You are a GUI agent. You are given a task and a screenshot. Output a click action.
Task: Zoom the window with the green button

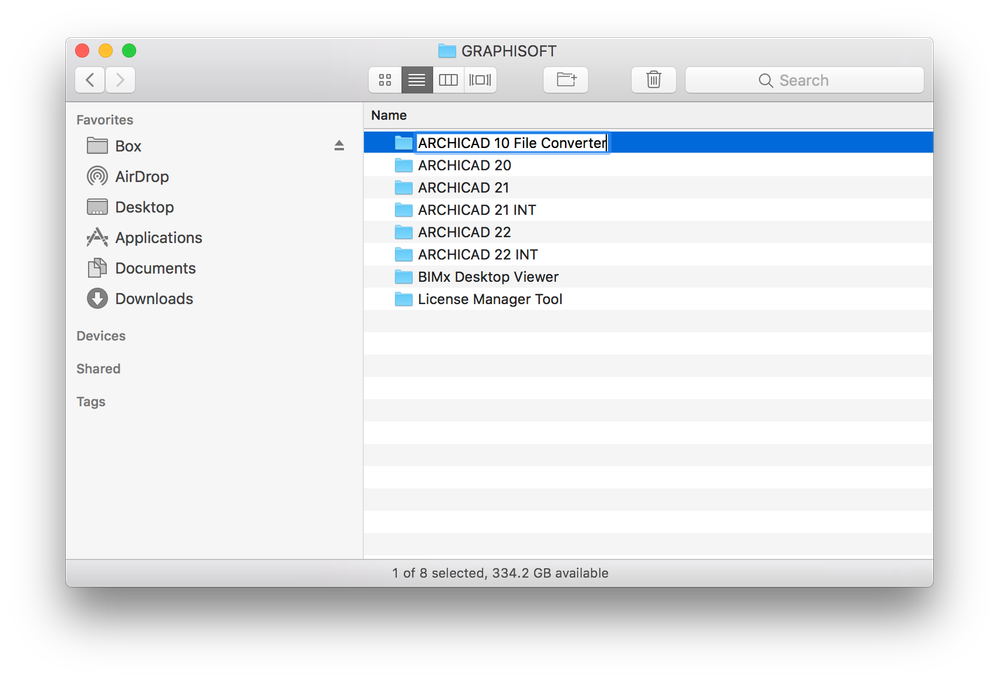[129, 50]
